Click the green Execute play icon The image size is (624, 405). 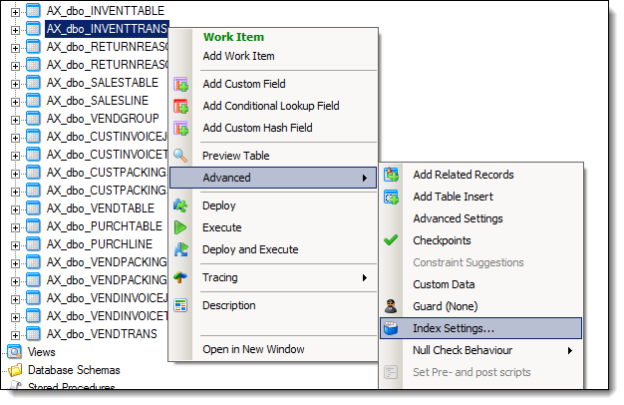181,228
